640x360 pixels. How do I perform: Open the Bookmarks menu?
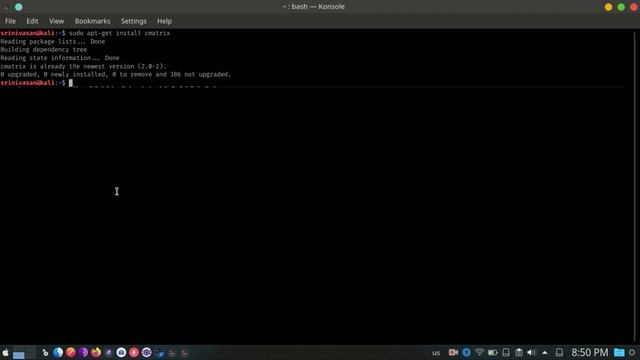[x=92, y=21]
